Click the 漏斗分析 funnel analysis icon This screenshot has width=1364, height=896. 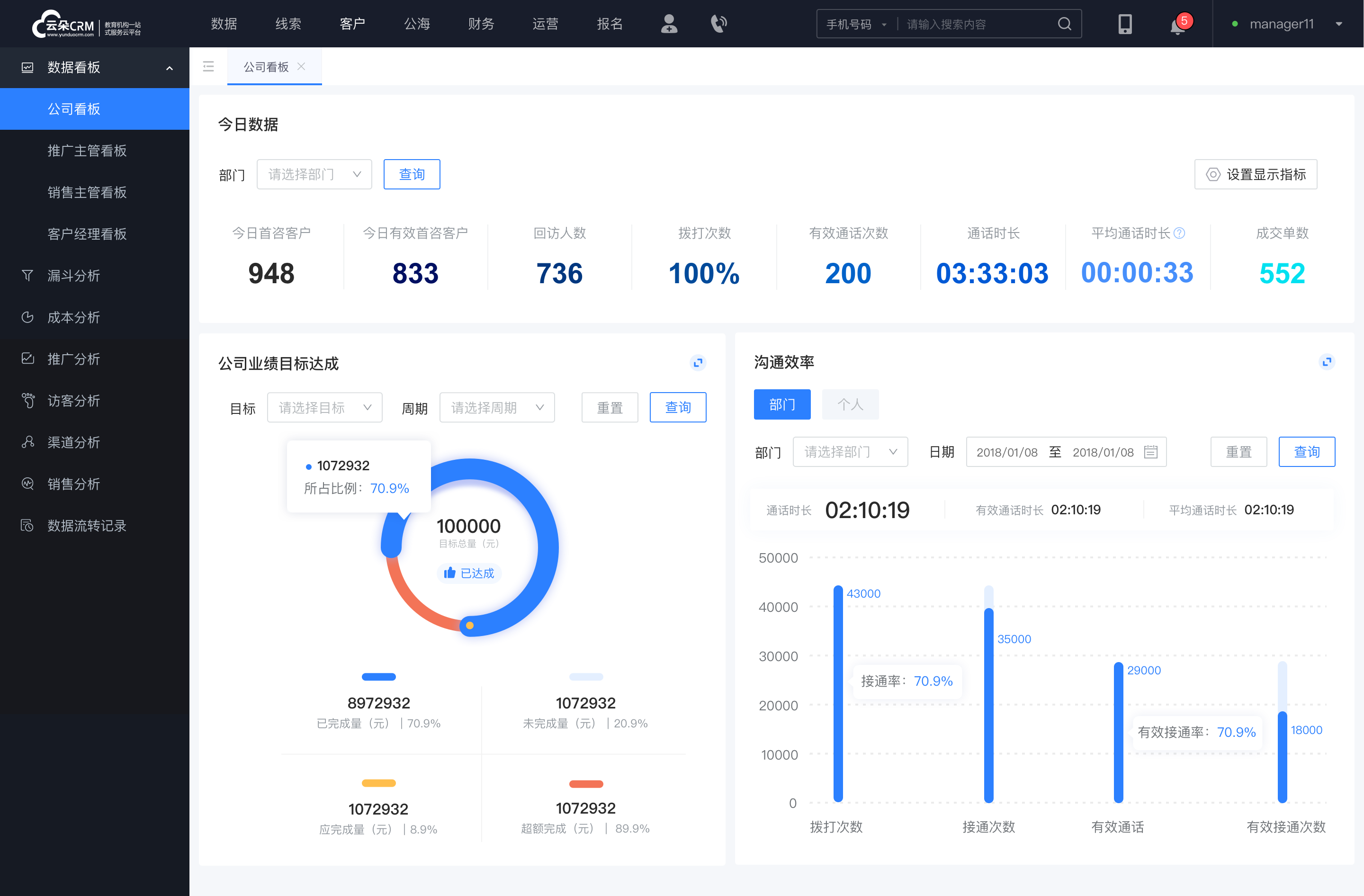click(26, 274)
